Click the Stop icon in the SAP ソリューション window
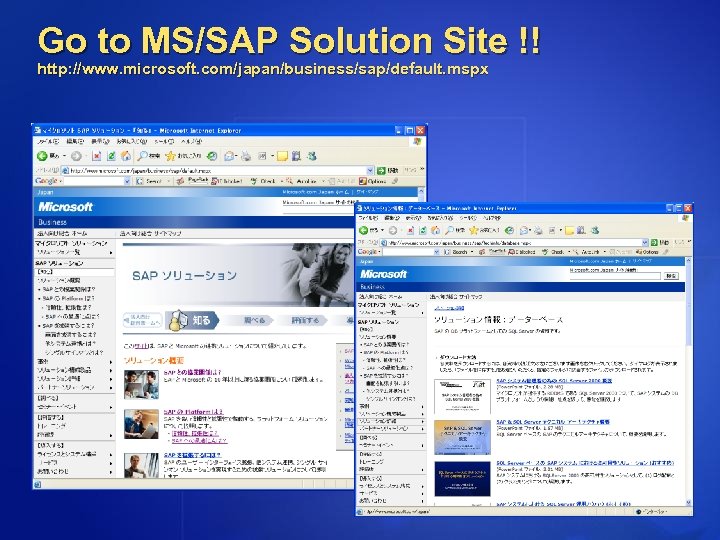 tap(96, 156)
